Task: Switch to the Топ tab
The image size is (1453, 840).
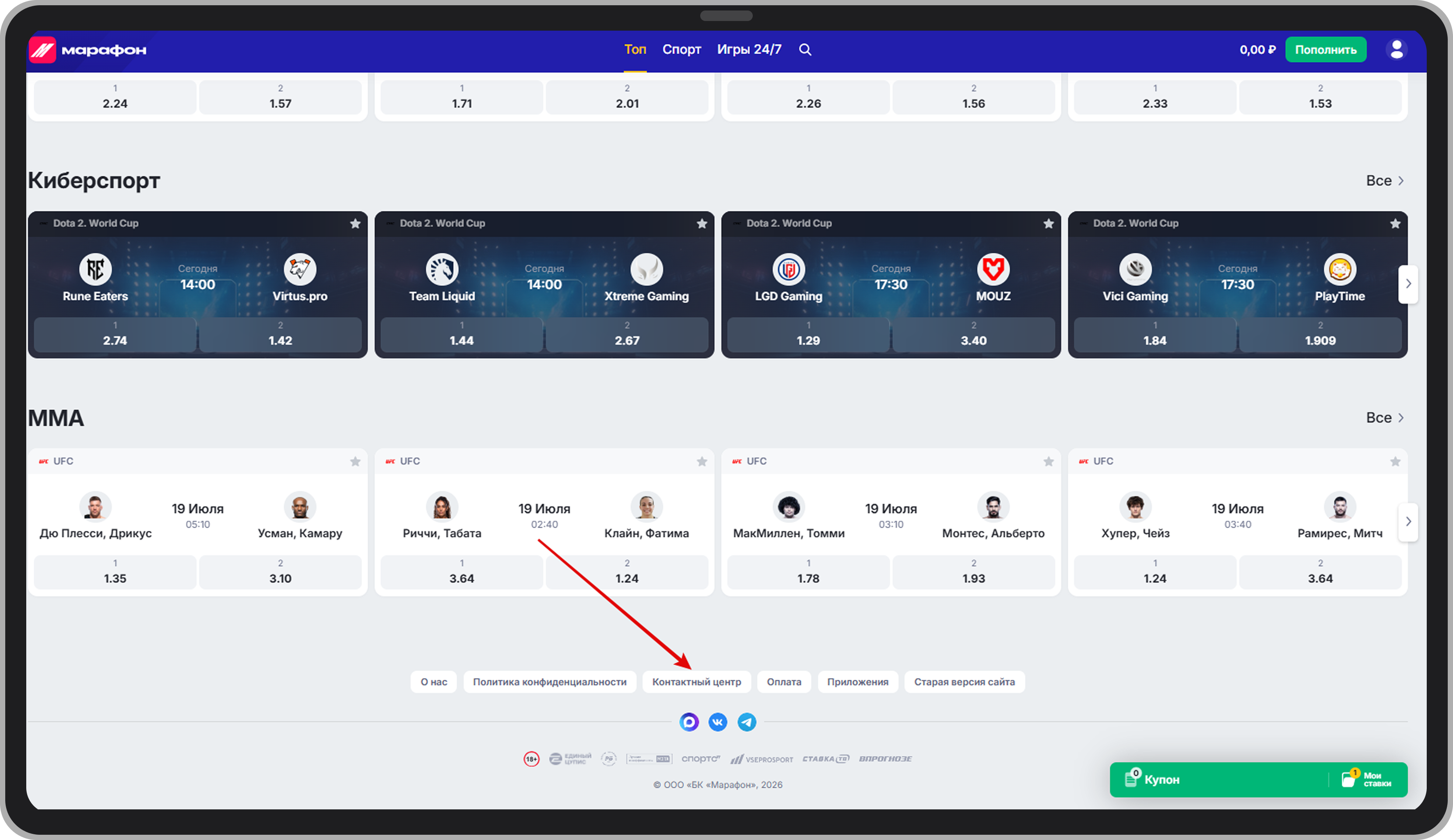Action: 635,49
